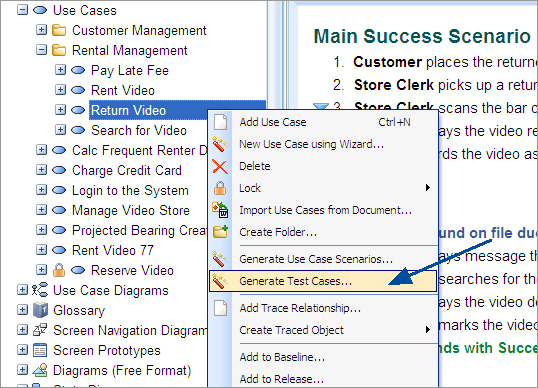Image resolution: width=538 pixels, height=388 pixels.
Task: Click the wand icon for New Use Case Wizard
Action: pos(220,144)
